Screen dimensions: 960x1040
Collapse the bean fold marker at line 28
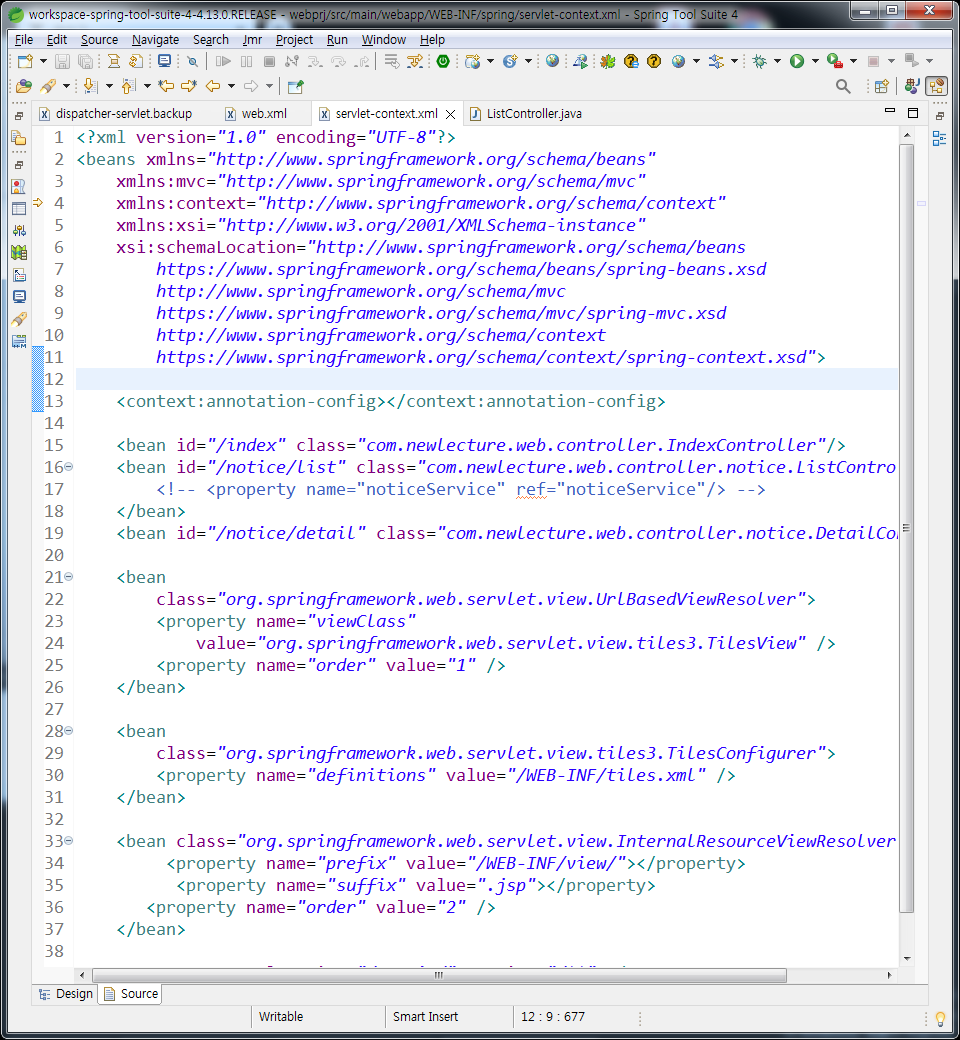point(68,731)
